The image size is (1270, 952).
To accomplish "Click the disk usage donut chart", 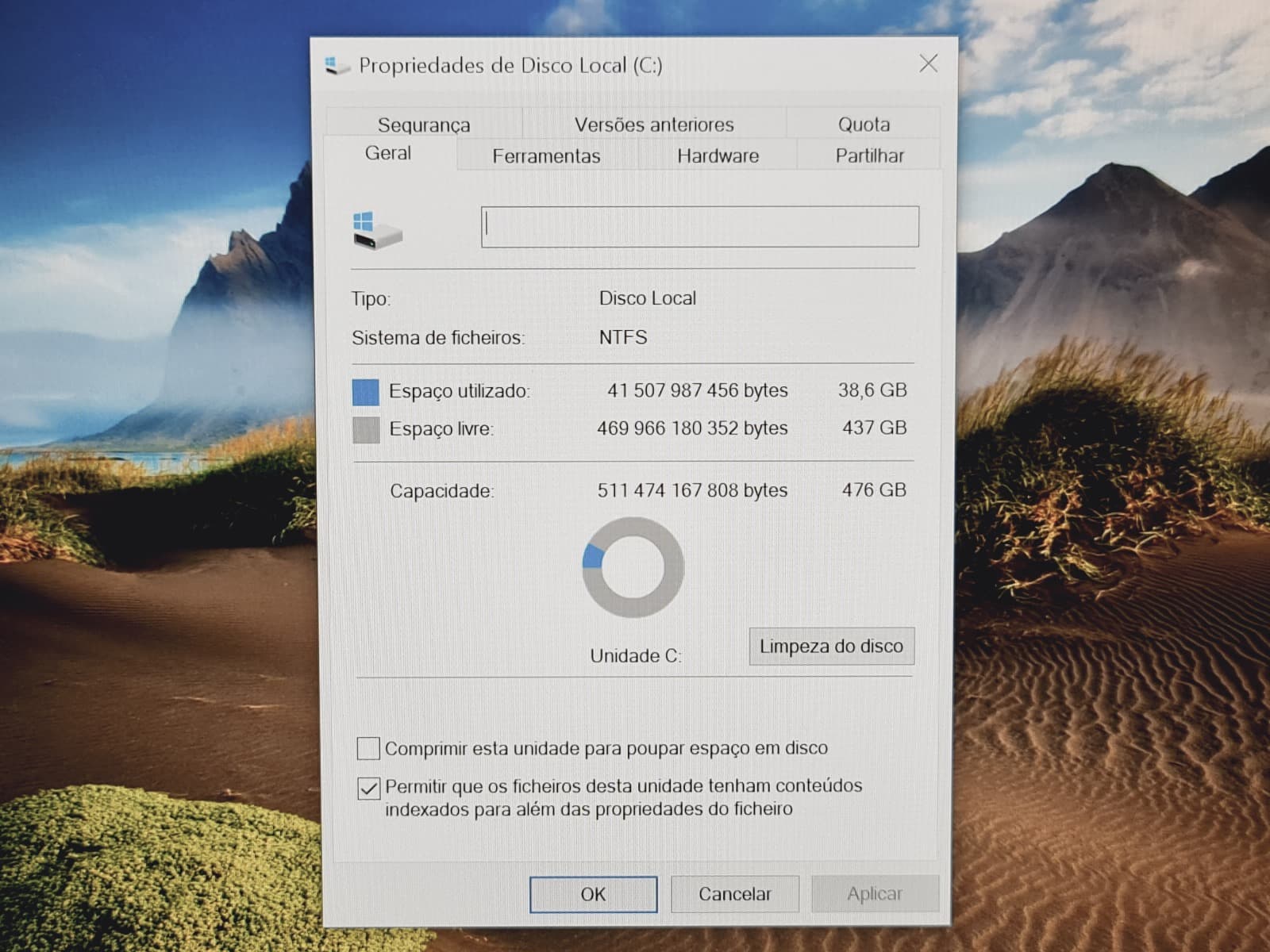I will (x=633, y=567).
